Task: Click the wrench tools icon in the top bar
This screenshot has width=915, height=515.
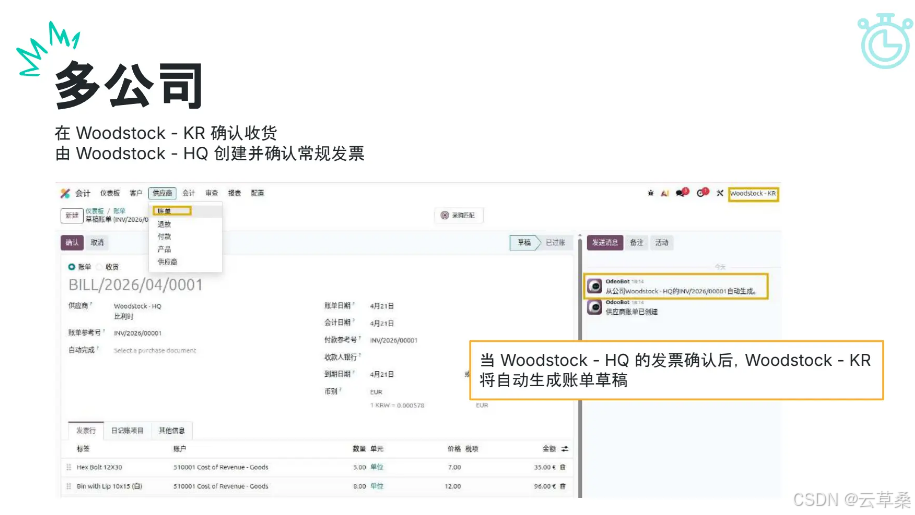Action: click(x=720, y=193)
